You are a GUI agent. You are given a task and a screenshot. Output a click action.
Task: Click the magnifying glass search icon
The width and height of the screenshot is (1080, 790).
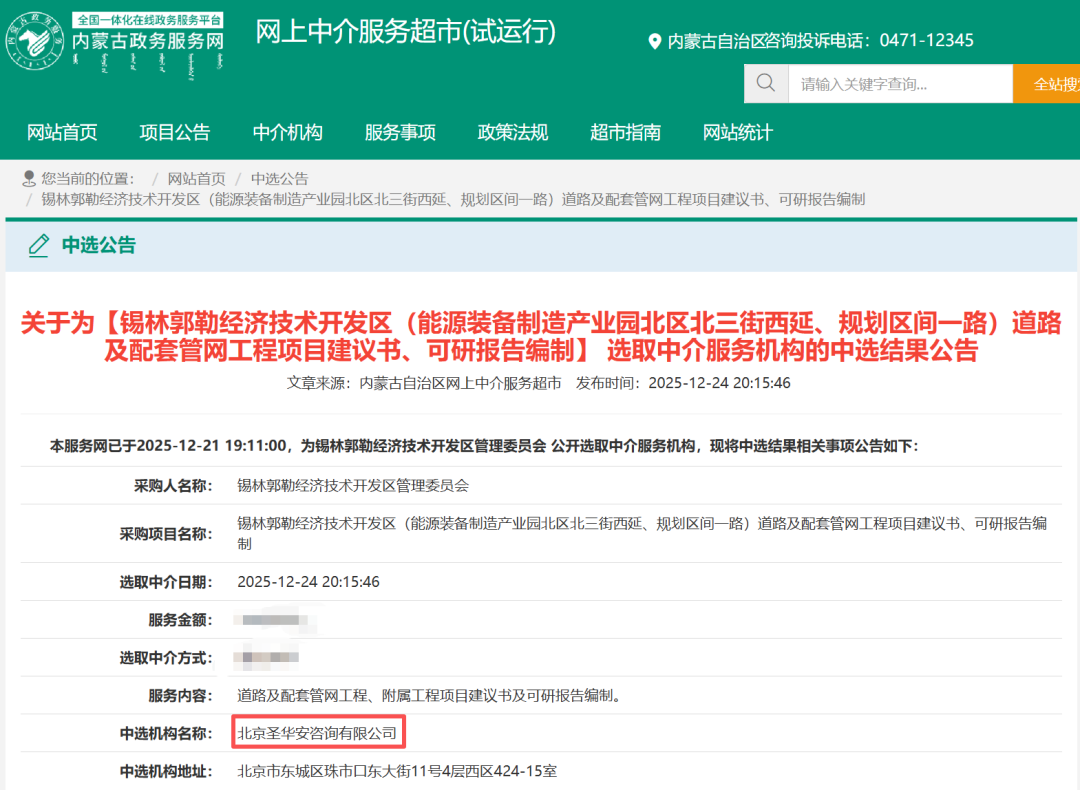pyautogui.click(x=766, y=83)
